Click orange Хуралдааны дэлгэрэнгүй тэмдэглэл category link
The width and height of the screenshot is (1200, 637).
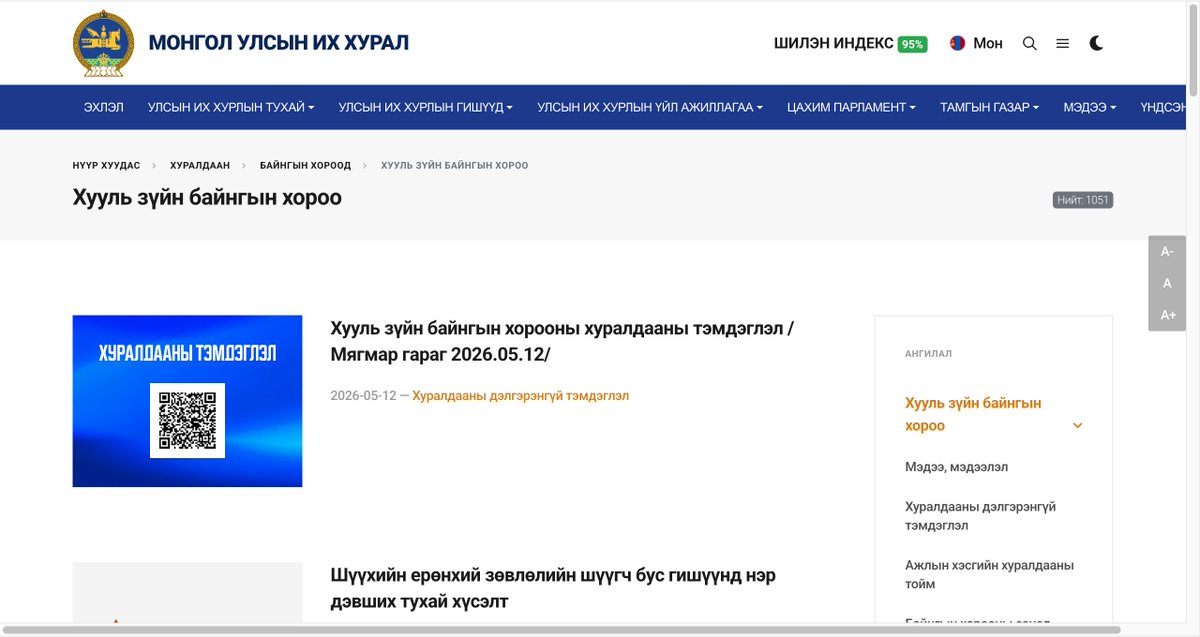point(520,396)
